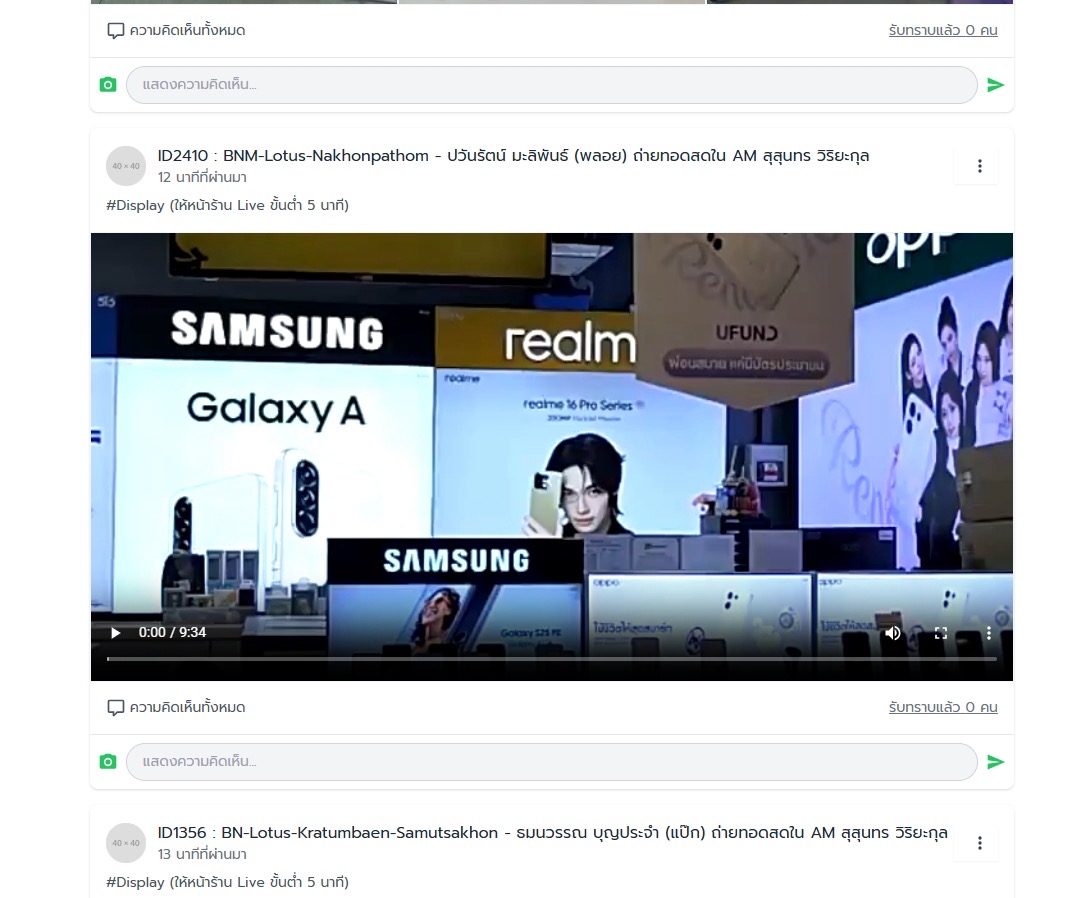Image resolution: width=1069 pixels, height=898 pixels.
Task: Select the #Display hashtag of the ID2410 post
Action: [x=136, y=205]
